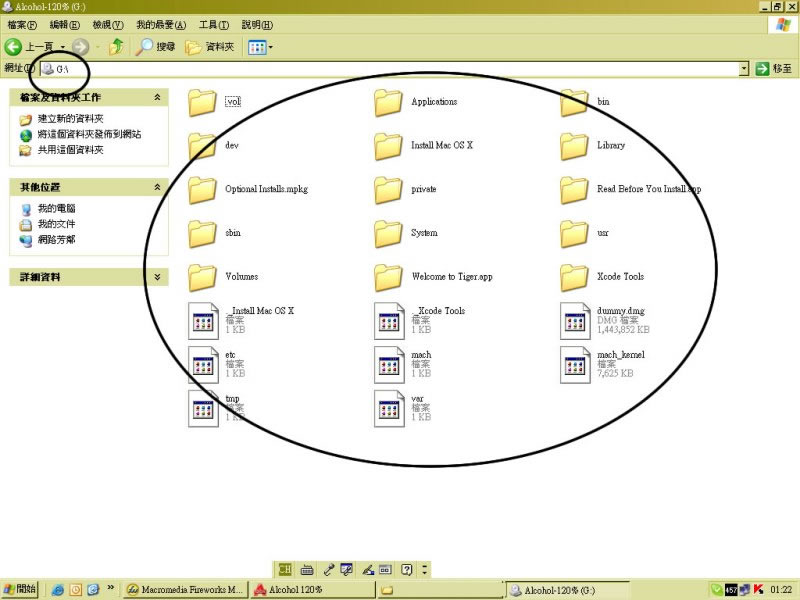
Task: Open the 我的最愛(A) menu
Action: tap(161, 24)
